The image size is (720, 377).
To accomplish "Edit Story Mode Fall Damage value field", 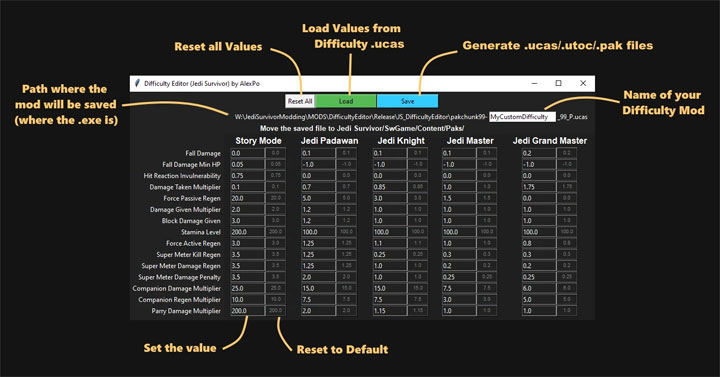I will click(247, 153).
